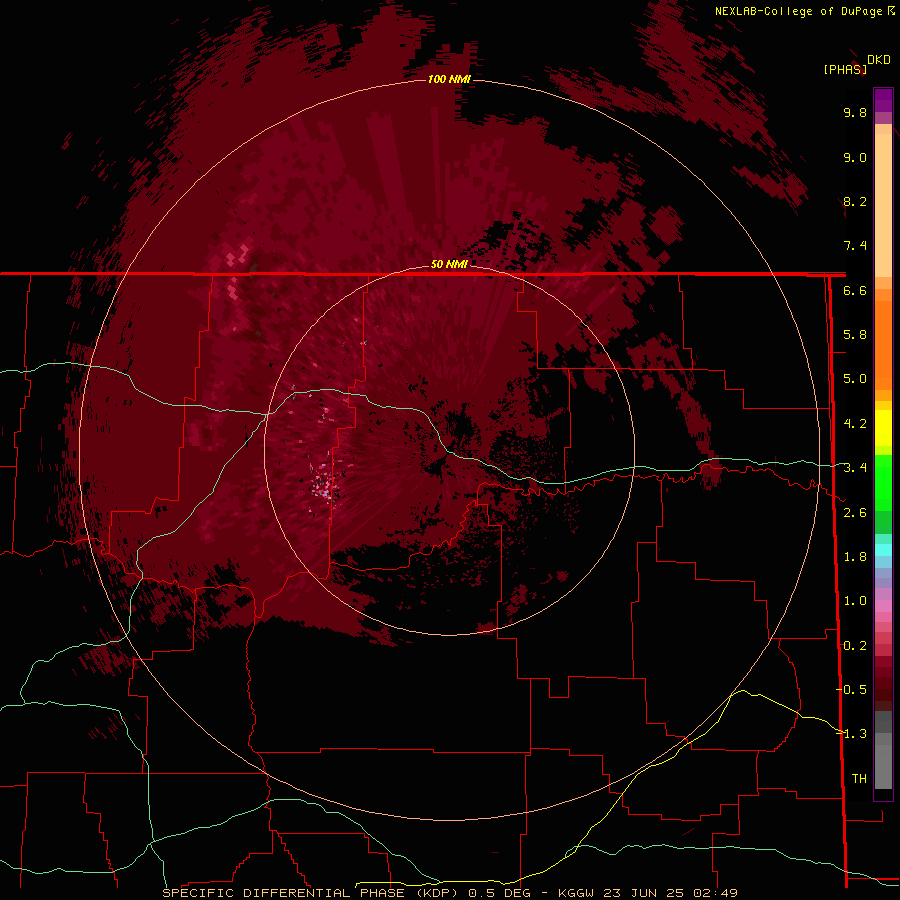Click the yellow band of the color bar

coord(883,428)
